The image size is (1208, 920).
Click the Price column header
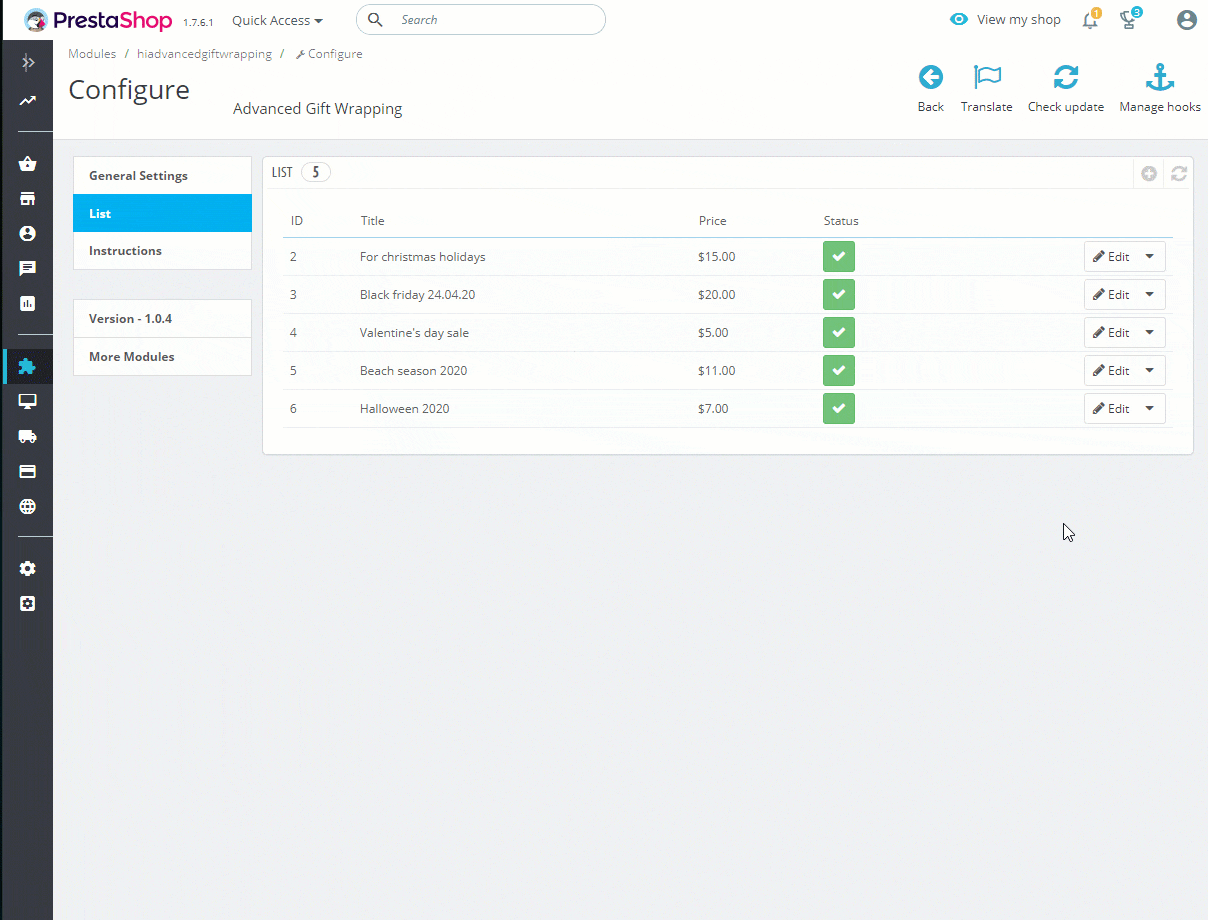click(x=712, y=221)
